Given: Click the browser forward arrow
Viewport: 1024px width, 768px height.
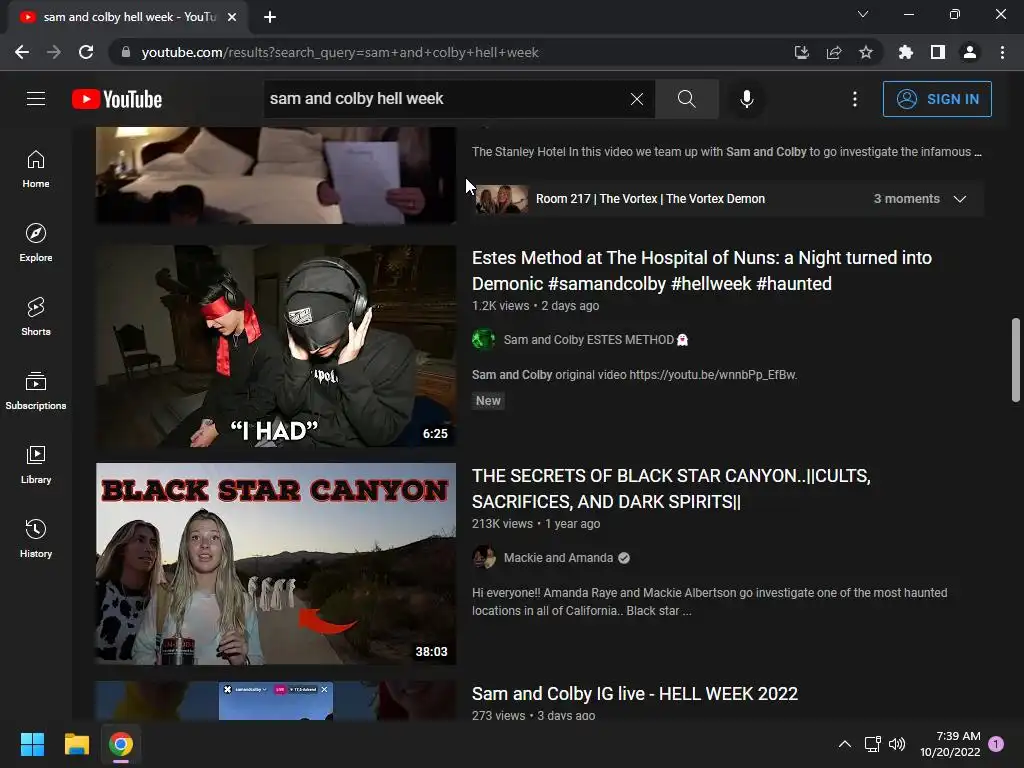Looking at the screenshot, I should pyautogui.click(x=54, y=52).
